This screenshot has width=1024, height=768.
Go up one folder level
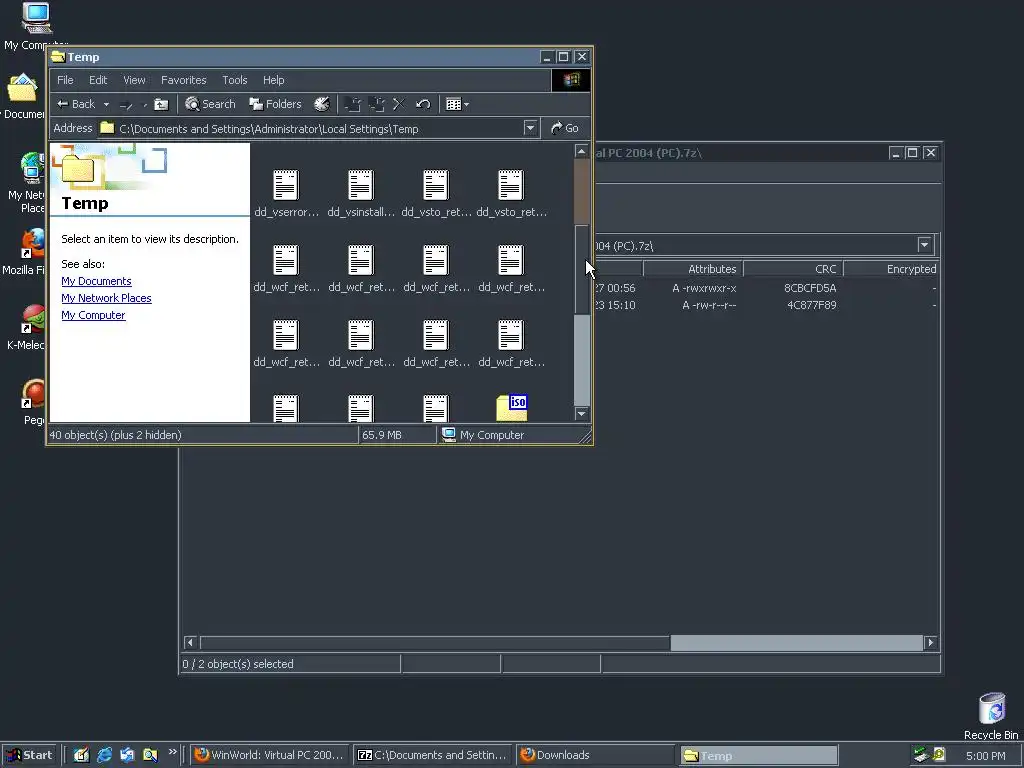click(161, 104)
